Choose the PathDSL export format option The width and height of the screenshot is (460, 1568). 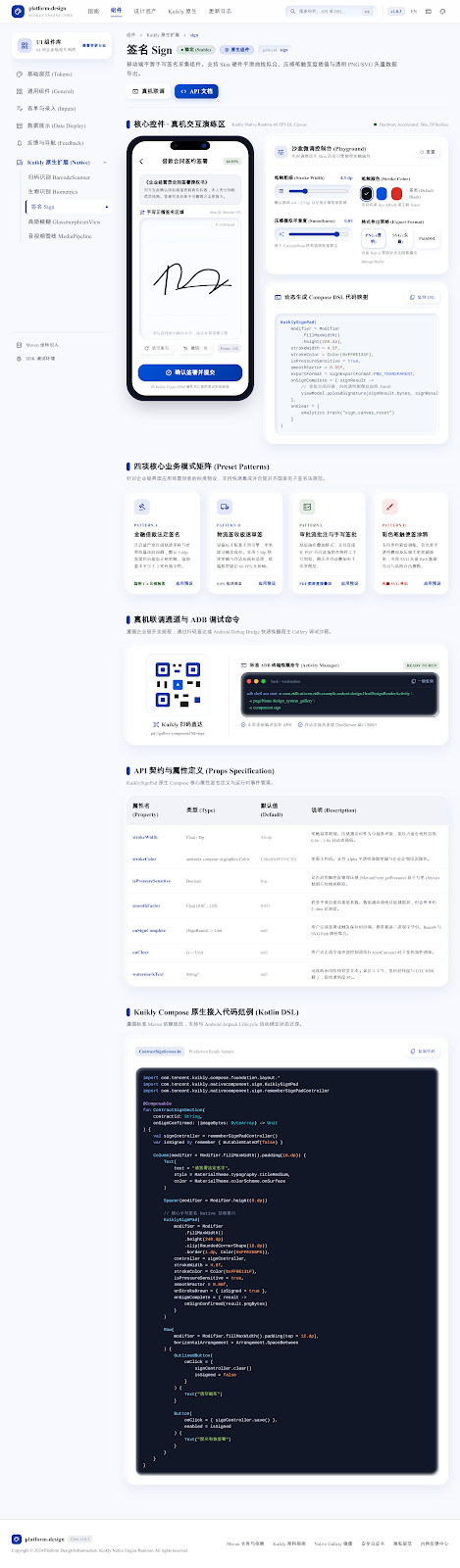pos(427,238)
